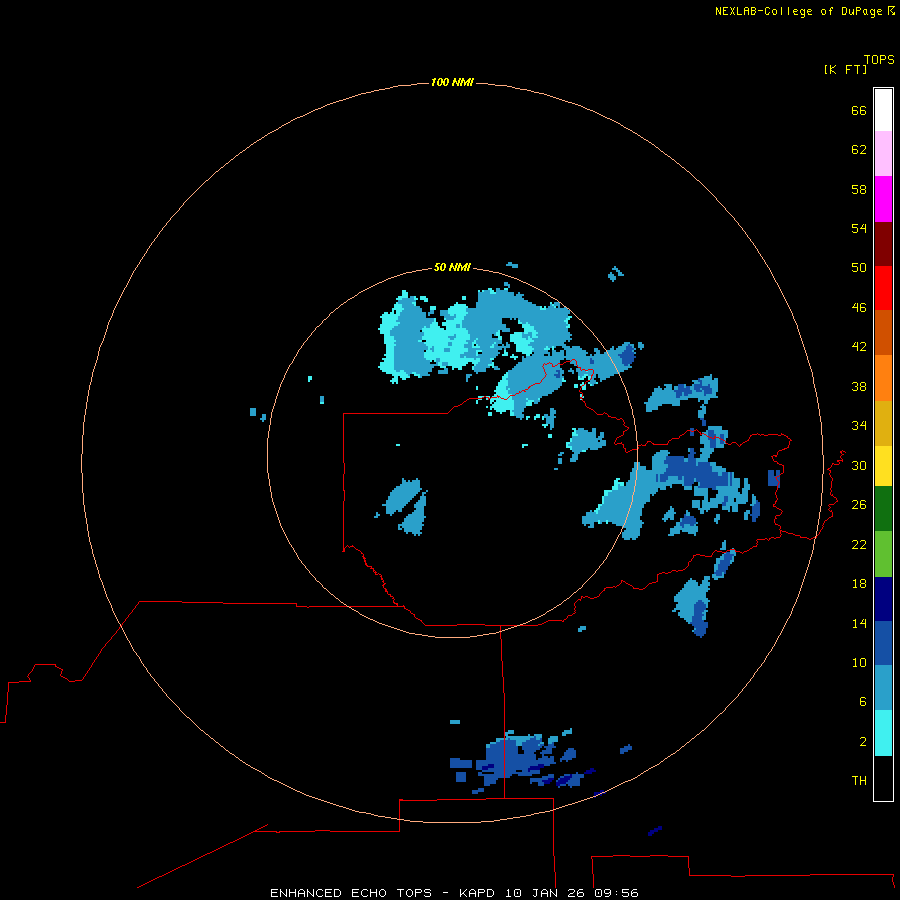Click 'ENHANCED ECHO TOPS' product title text
This screenshot has width=900, height=900.
[x=351, y=893]
